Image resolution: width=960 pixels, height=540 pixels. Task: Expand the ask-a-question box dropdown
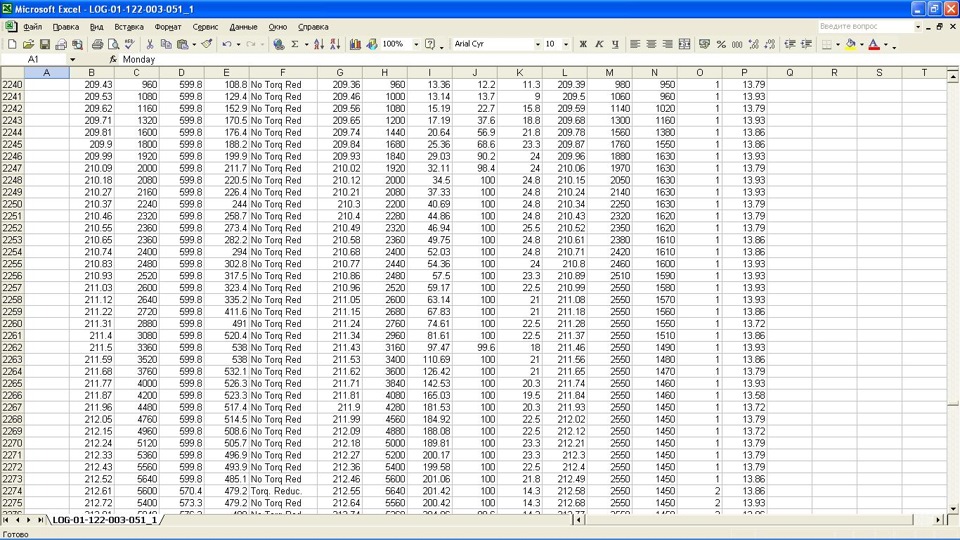pos(918,26)
